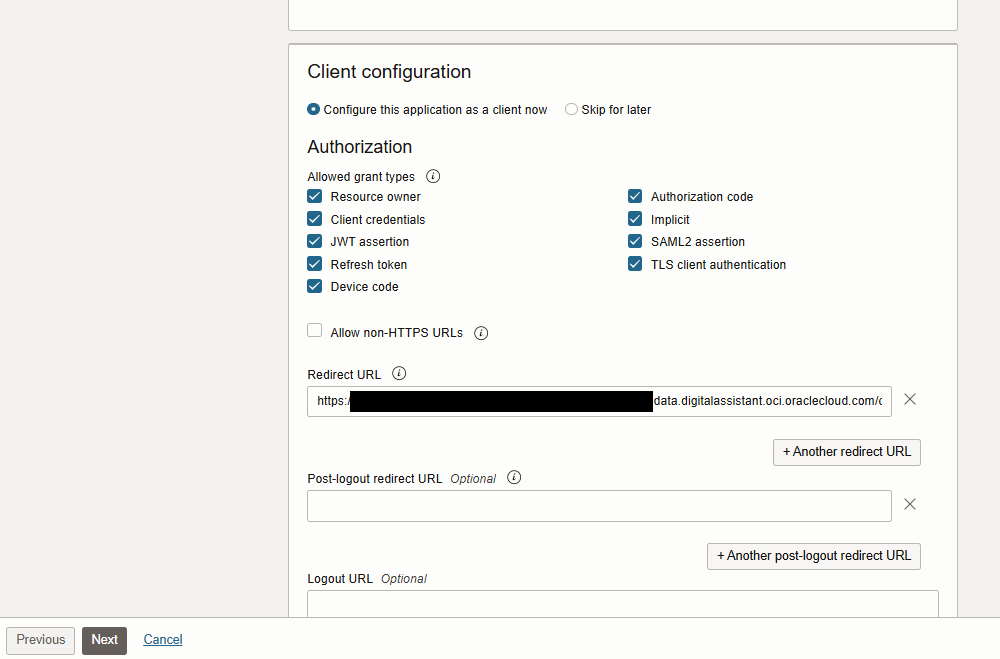Enable Allow non-HTTPS URLs

click(x=315, y=331)
